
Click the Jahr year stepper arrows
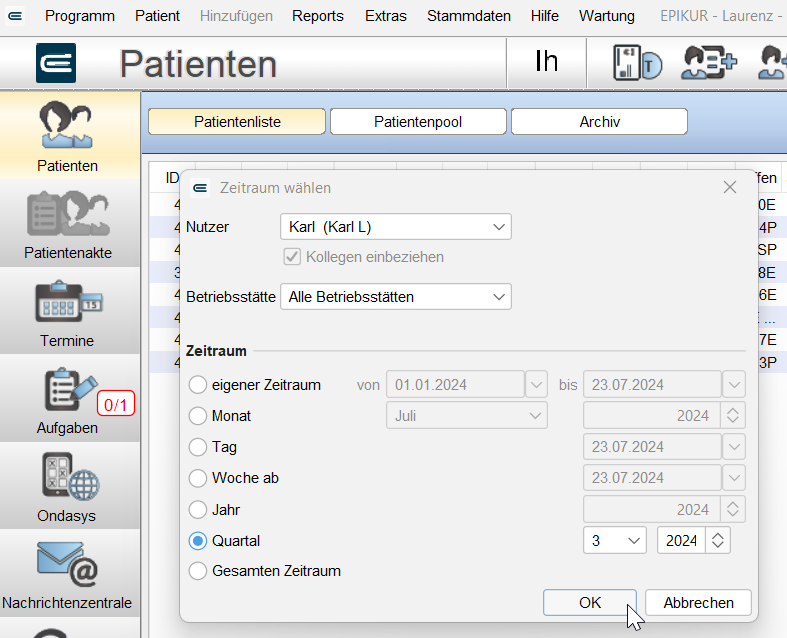(x=733, y=509)
